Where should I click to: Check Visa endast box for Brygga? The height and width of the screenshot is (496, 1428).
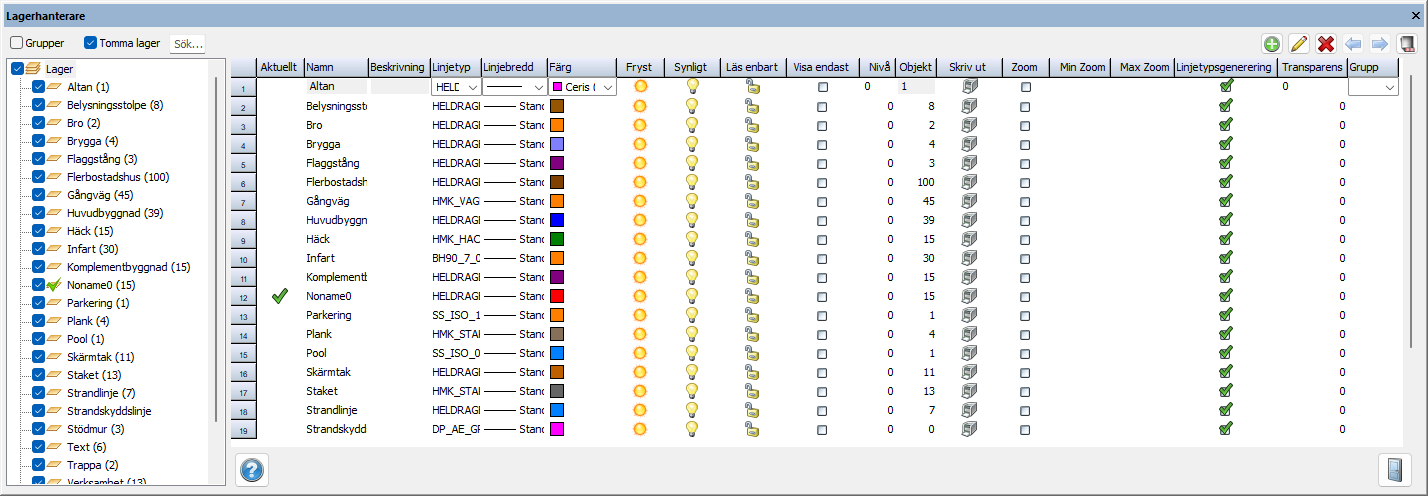click(823, 144)
